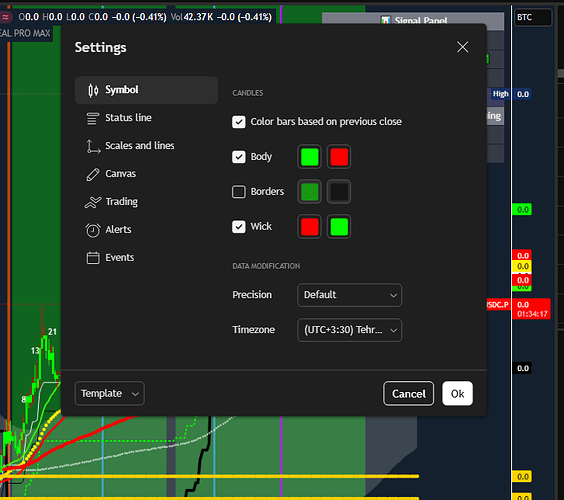Open the Symbol settings tab

point(146,90)
